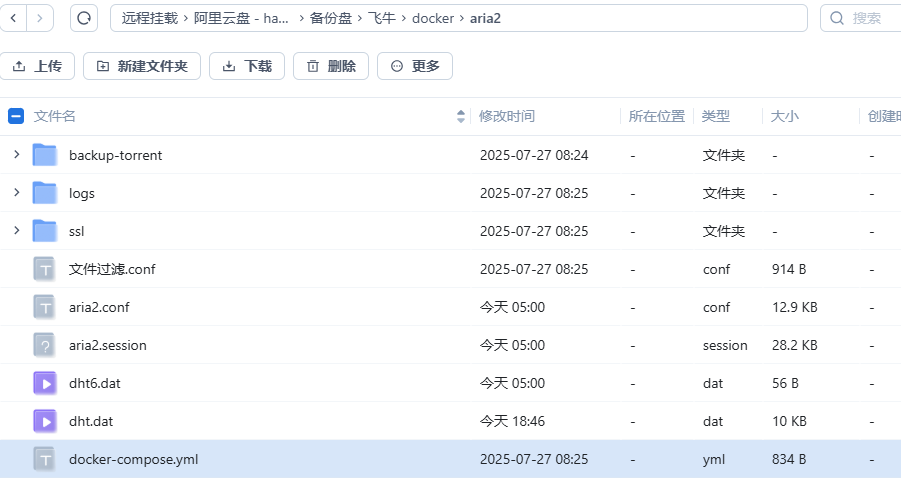
Task: Click the 10 KB size value
Action: pos(790,421)
